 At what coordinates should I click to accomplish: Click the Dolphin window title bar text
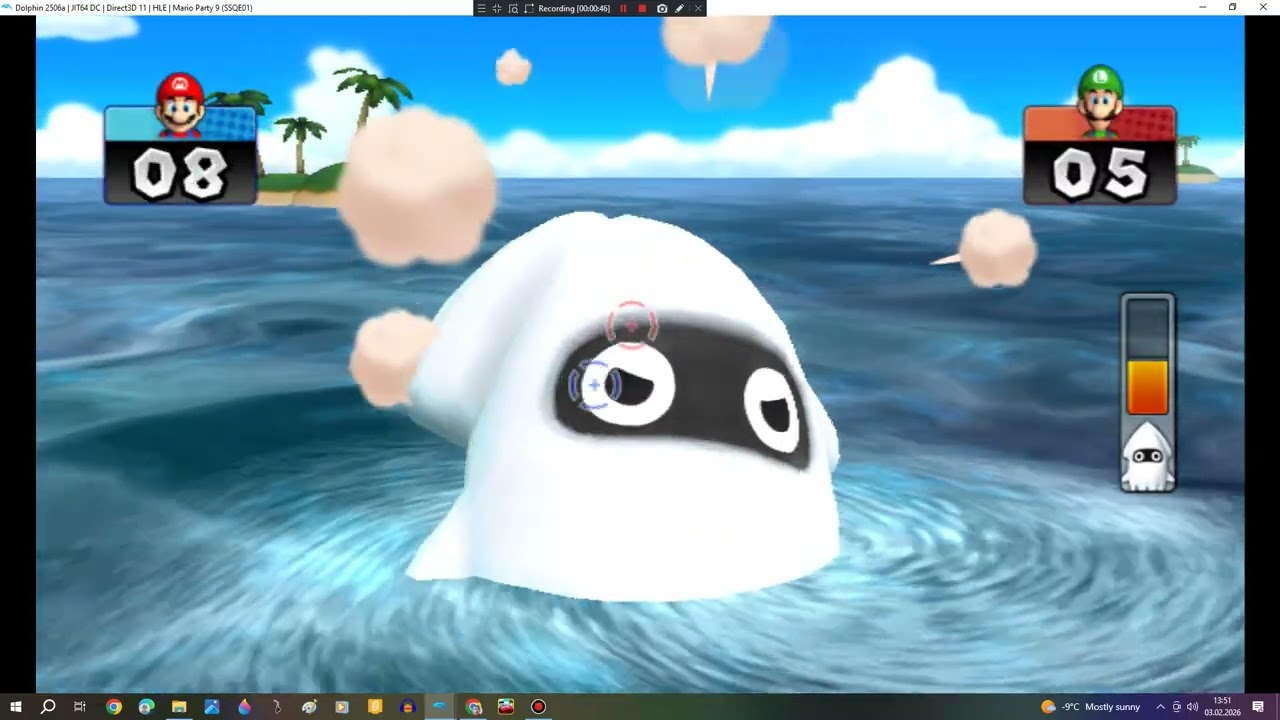click(x=133, y=8)
